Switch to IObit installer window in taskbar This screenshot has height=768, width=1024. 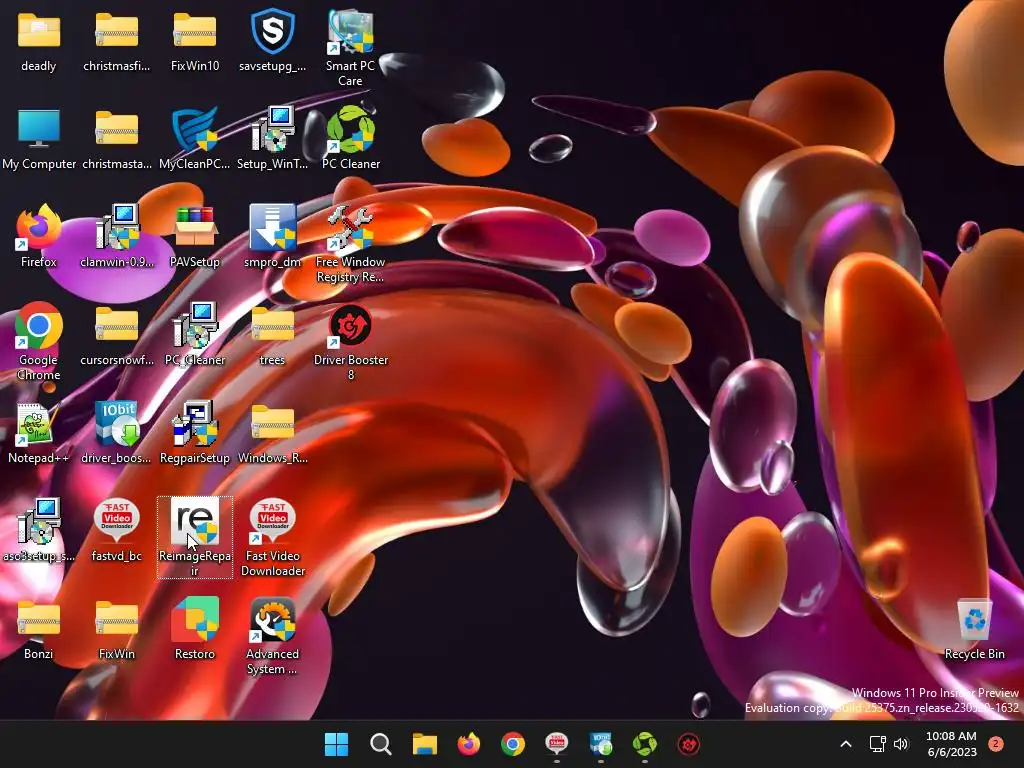click(601, 744)
